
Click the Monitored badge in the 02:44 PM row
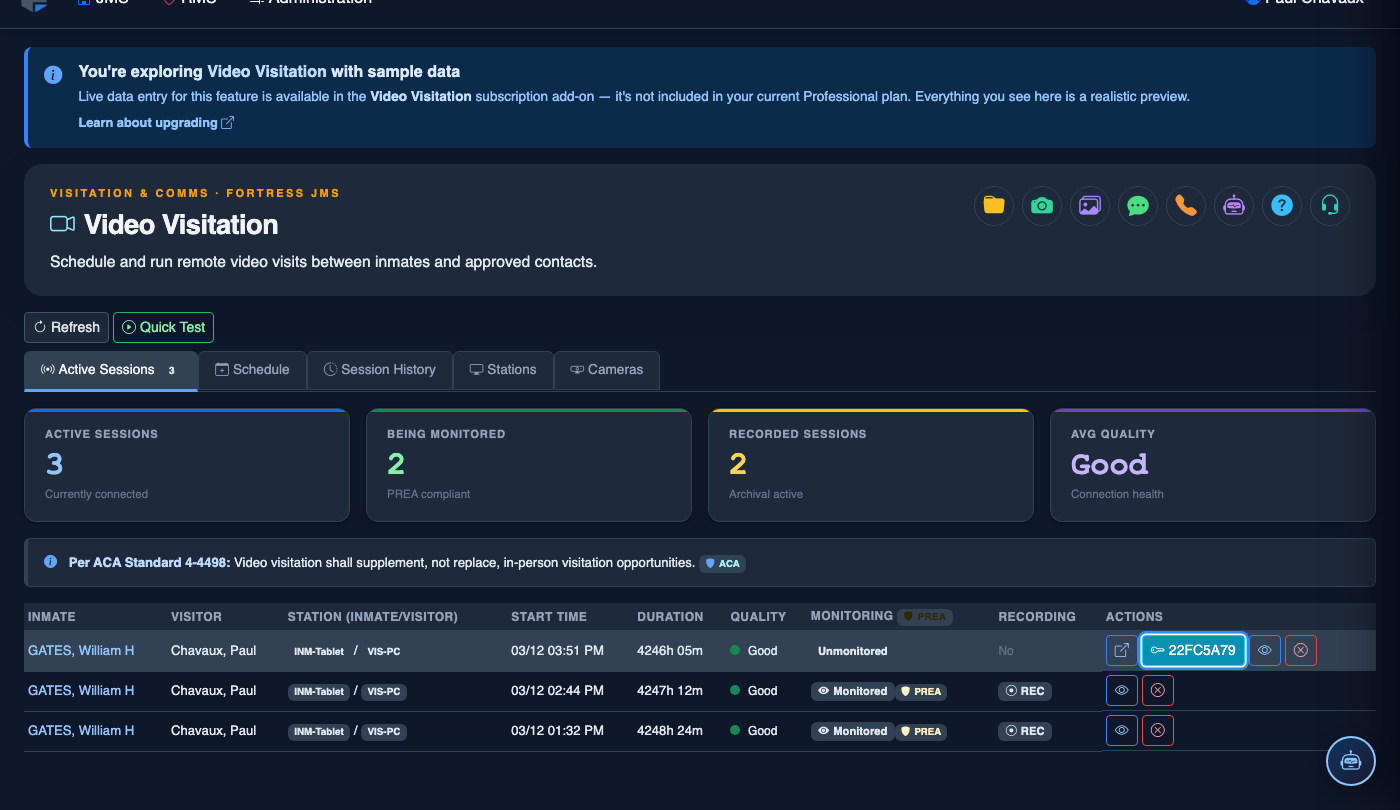point(852,691)
